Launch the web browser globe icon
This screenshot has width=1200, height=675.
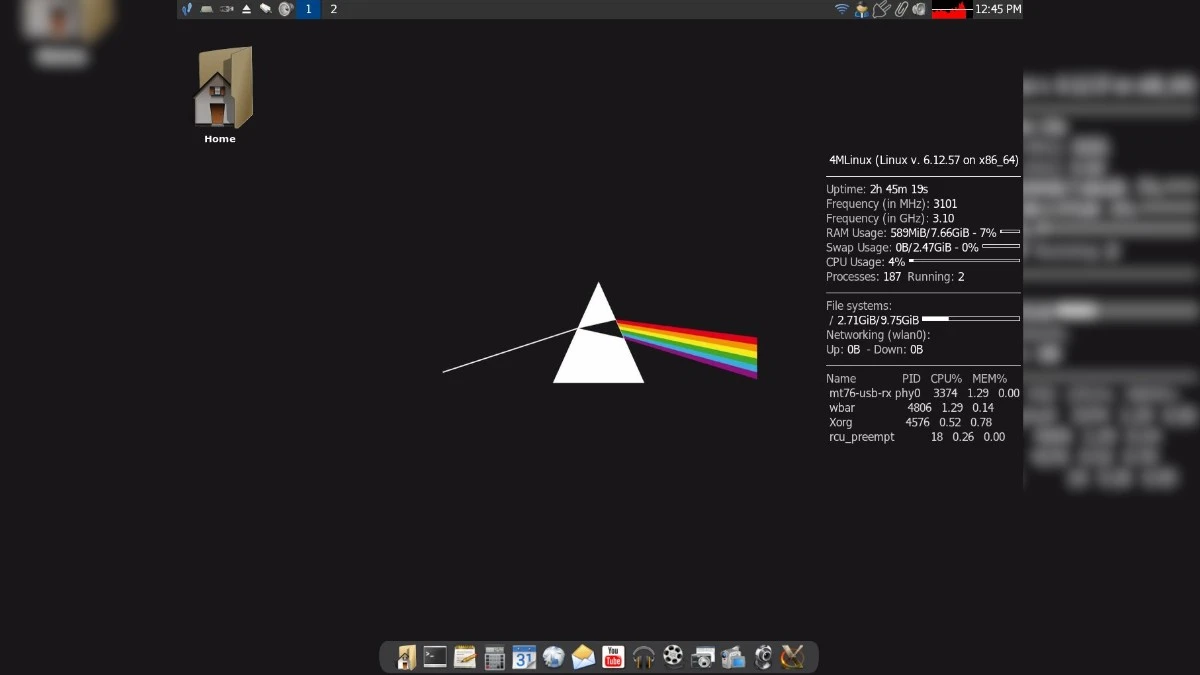coord(554,657)
